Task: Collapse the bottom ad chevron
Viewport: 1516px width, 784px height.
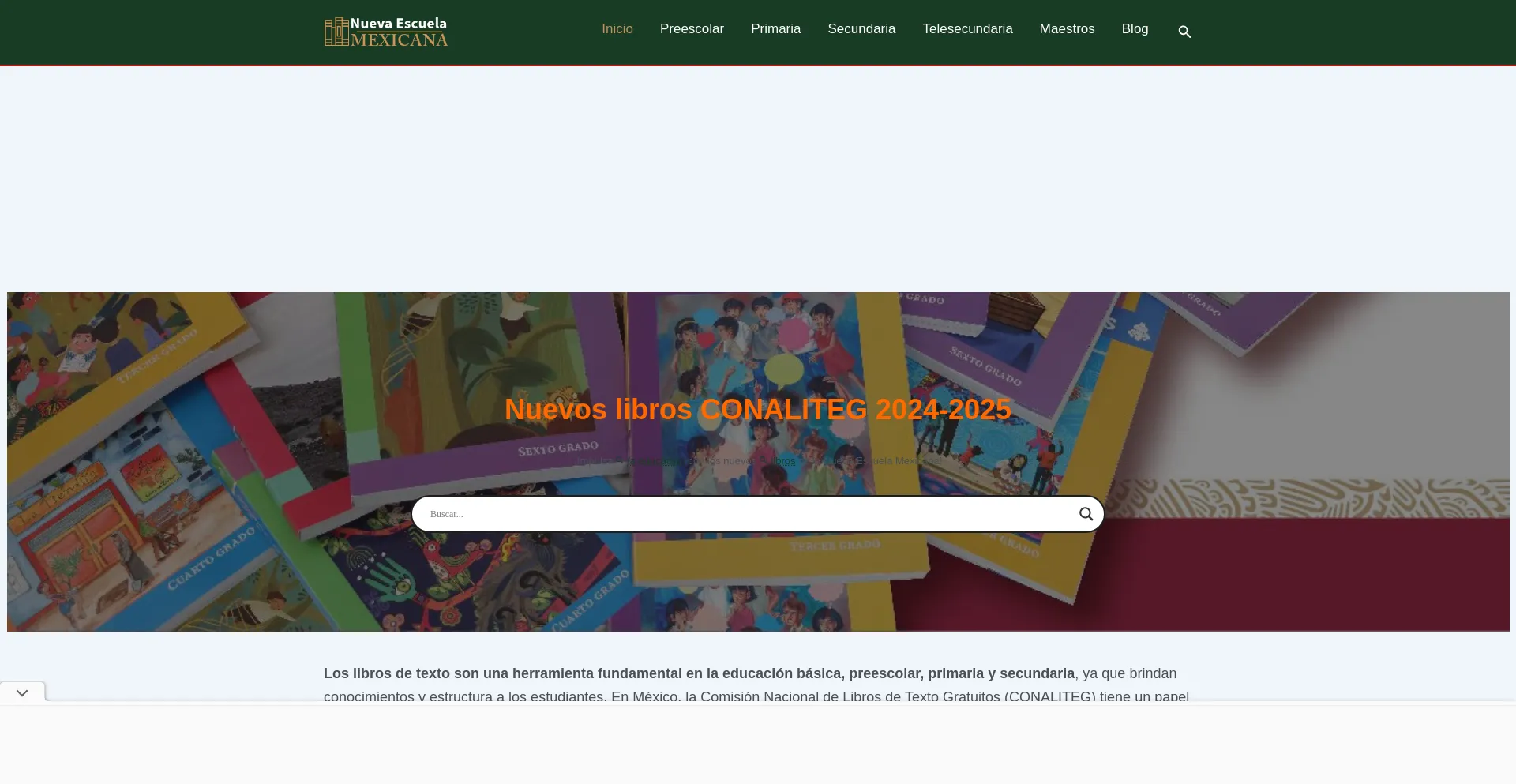Action: point(22,692)
